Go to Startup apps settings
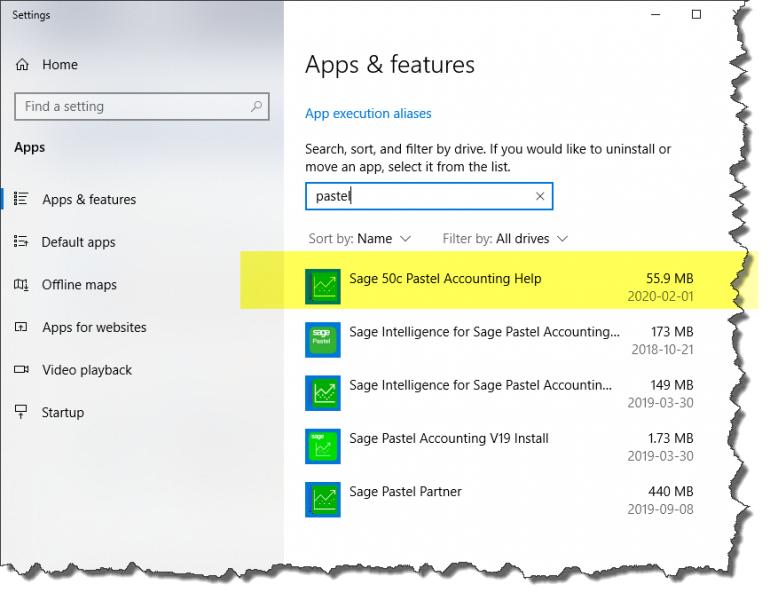Screen dimensions: 770x600 pyautogui.click(x=63, y=412)
